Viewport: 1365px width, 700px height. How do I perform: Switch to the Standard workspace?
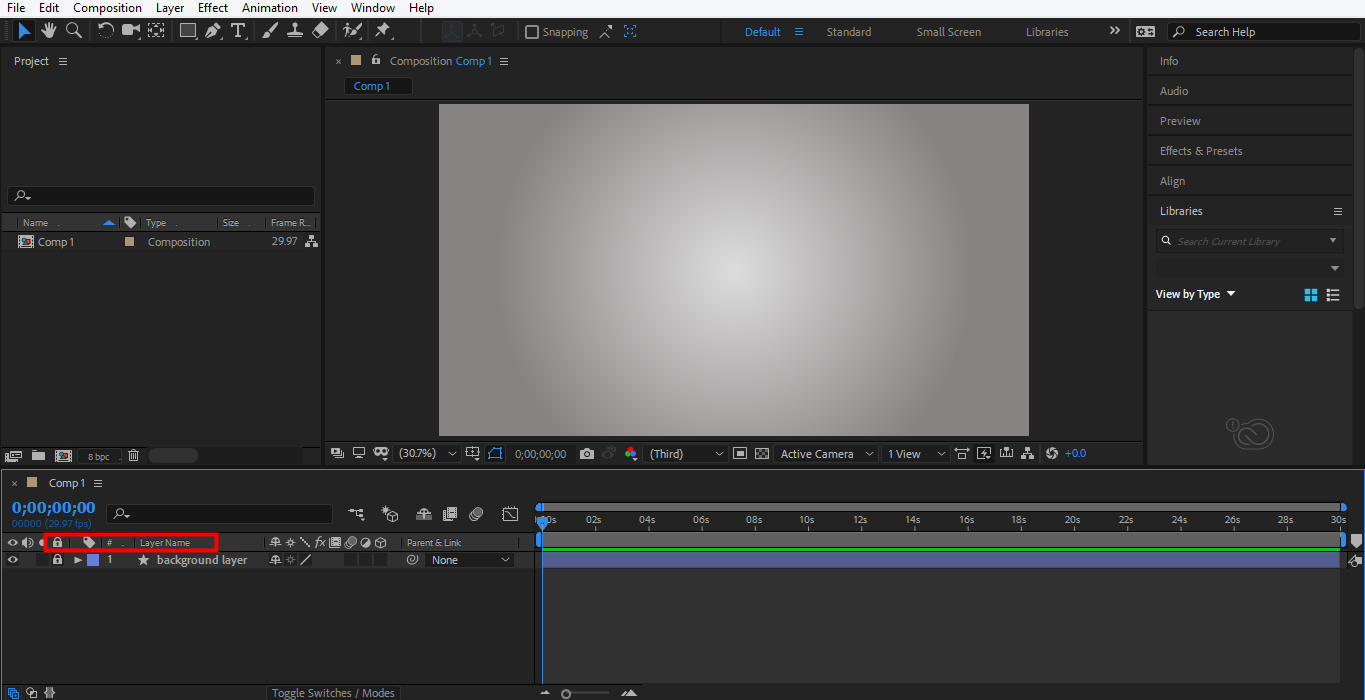tap(848, 32)
